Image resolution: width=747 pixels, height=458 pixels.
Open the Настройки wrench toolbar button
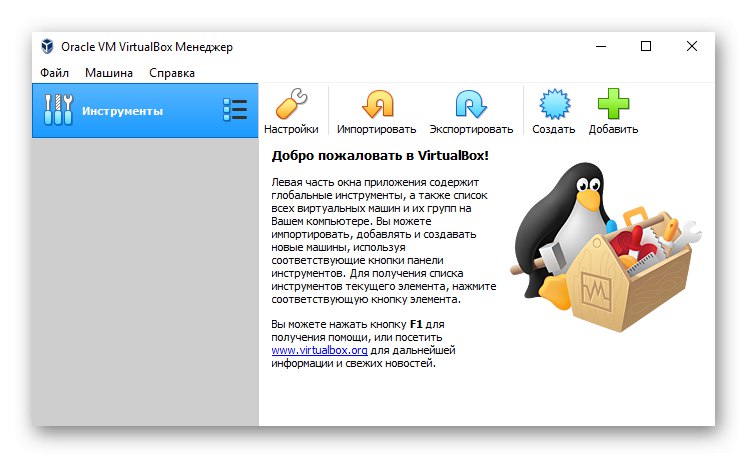pos(291,111)
